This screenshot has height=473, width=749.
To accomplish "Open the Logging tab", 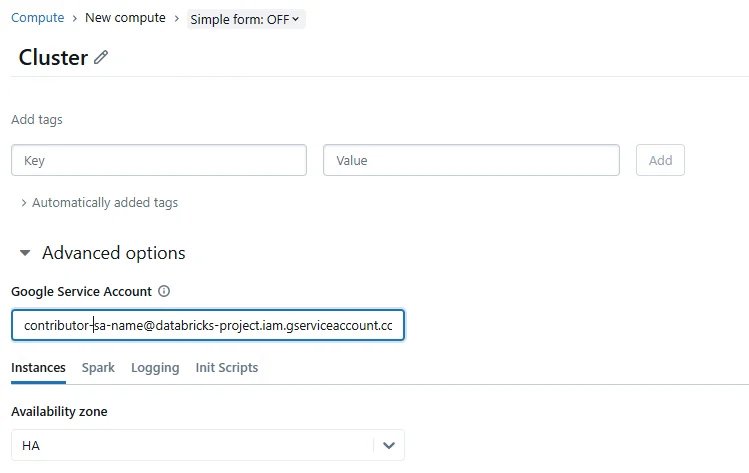I will pyautogui.click(x=155, y=368).
